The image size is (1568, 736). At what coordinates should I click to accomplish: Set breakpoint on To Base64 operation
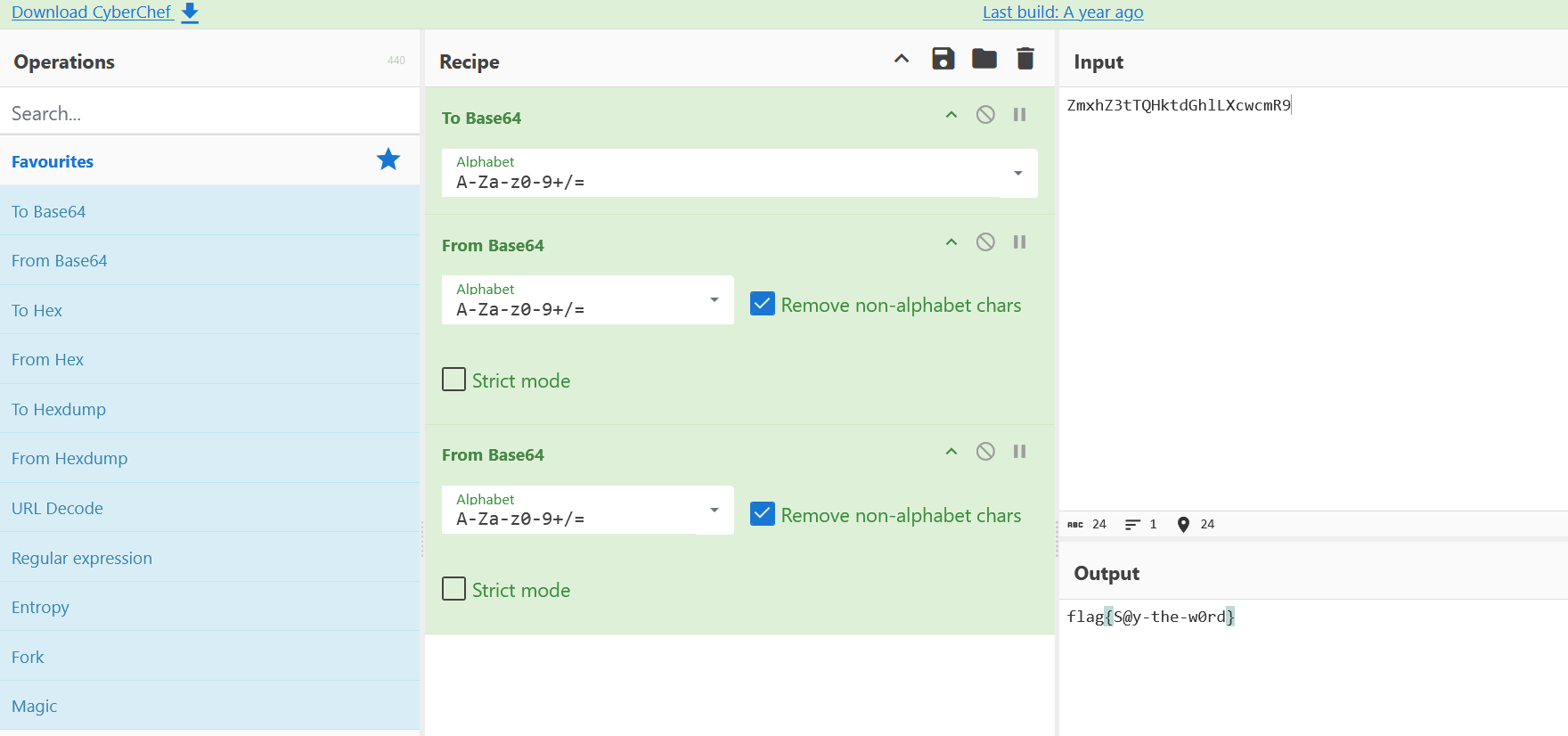1019,115
